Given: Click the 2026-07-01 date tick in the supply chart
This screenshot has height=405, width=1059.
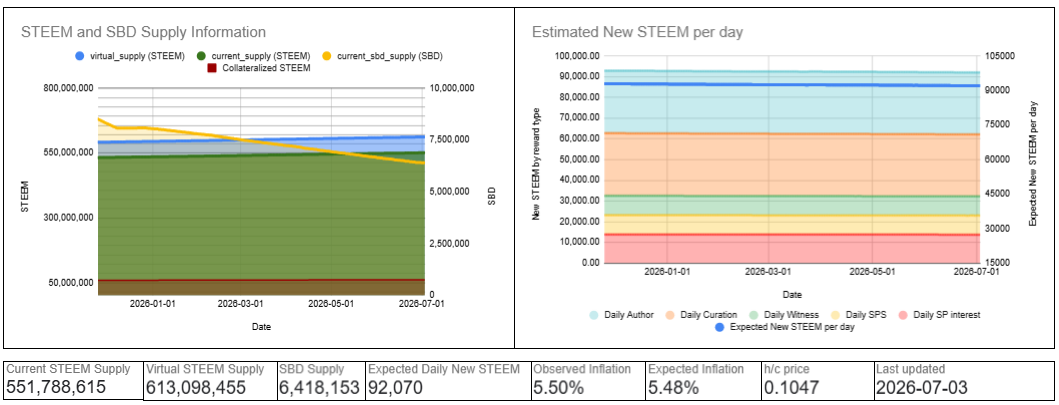Looking at the screenshot, I should (x=421, y=304).
